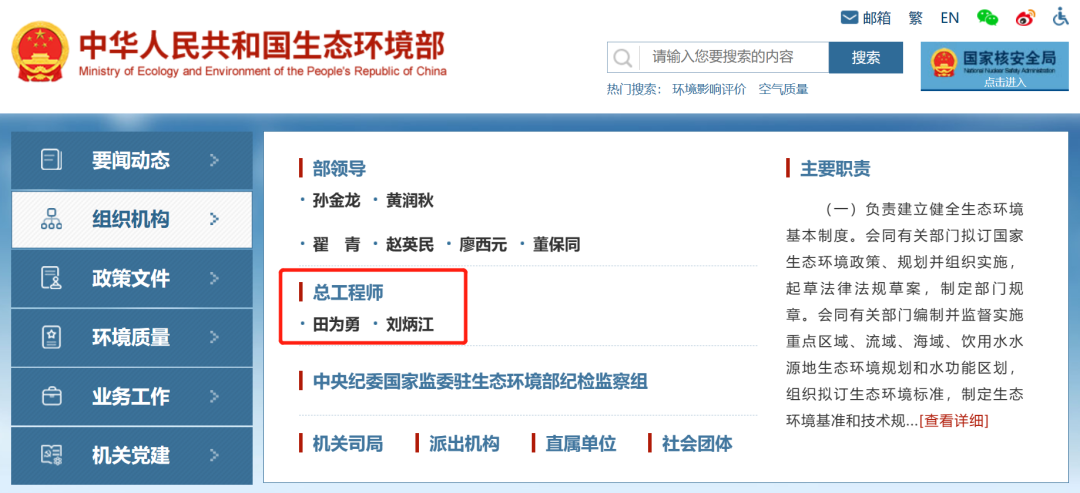Open the 机关党建 sidebar menu item

point(131,455)
